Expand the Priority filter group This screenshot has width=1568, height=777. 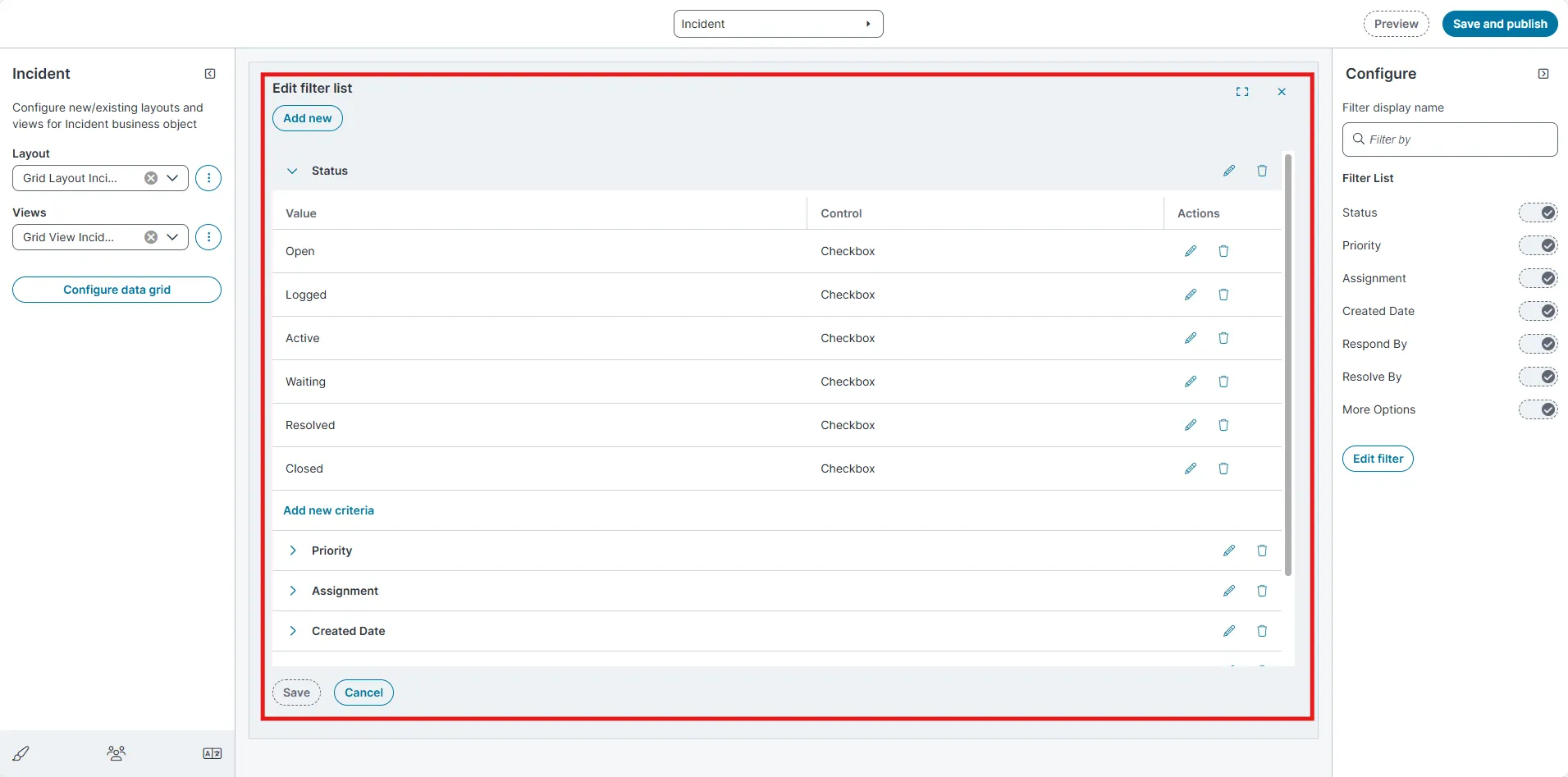(x=292, y=551)
